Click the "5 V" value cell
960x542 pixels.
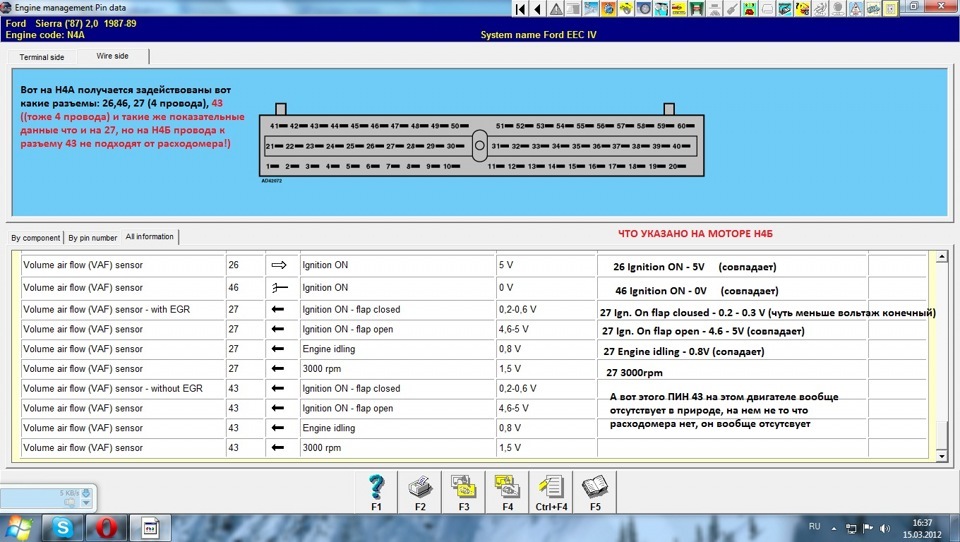click(546, 265)
